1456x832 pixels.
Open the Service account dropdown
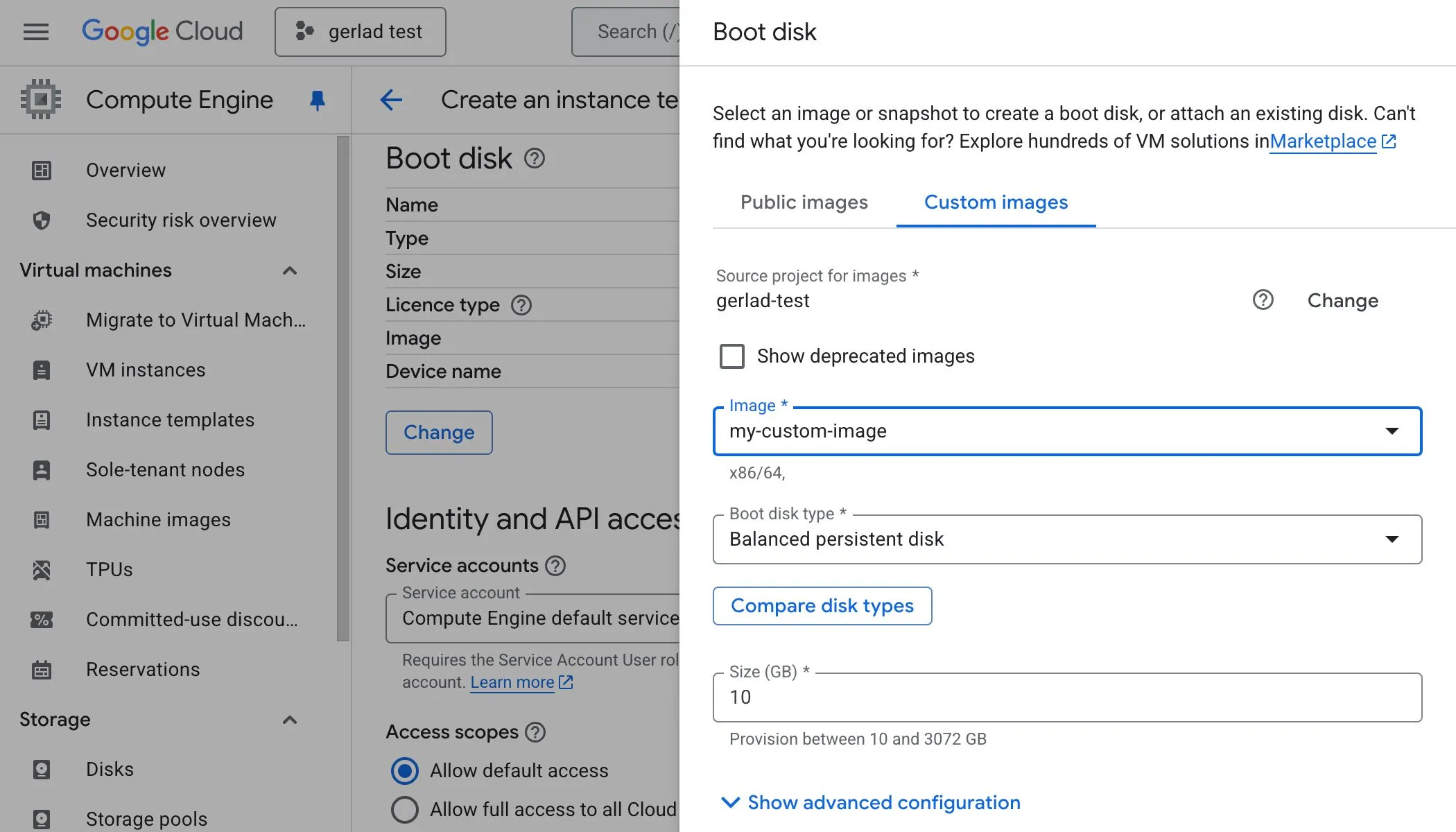click(x=532, y=618)
